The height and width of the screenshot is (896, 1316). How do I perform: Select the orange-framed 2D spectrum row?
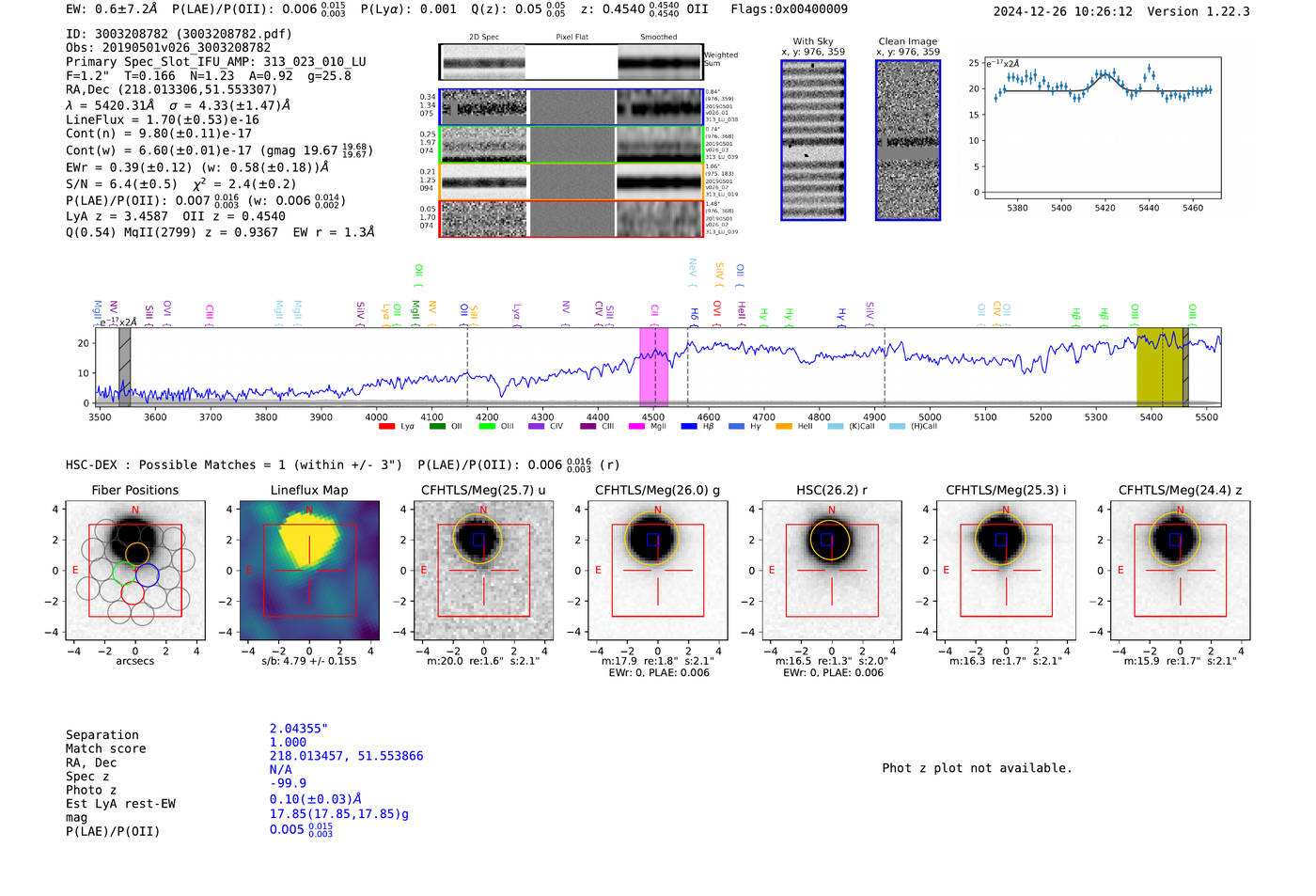[572, 181]
